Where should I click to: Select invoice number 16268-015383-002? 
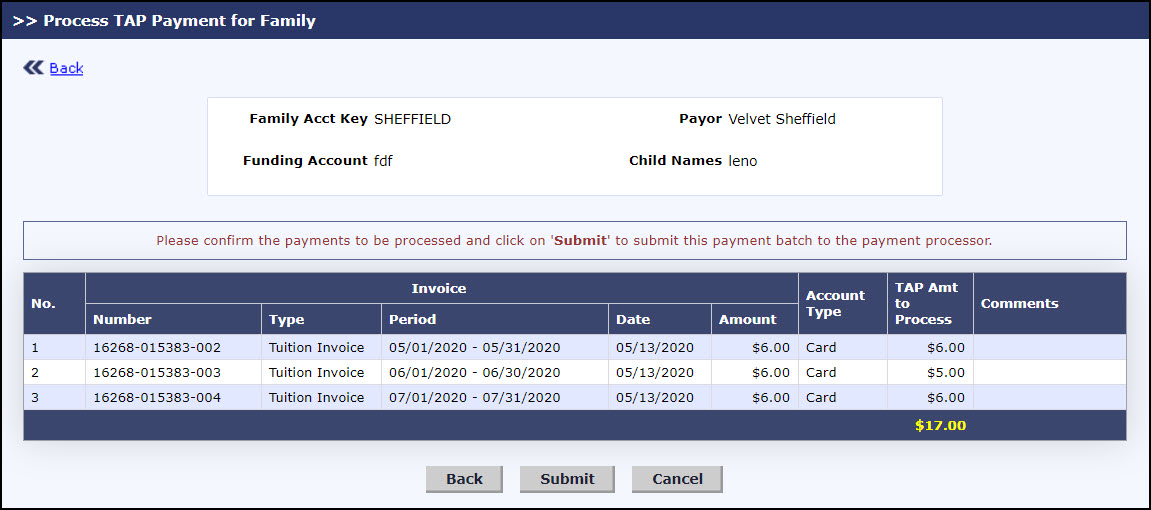pos(156,347)
